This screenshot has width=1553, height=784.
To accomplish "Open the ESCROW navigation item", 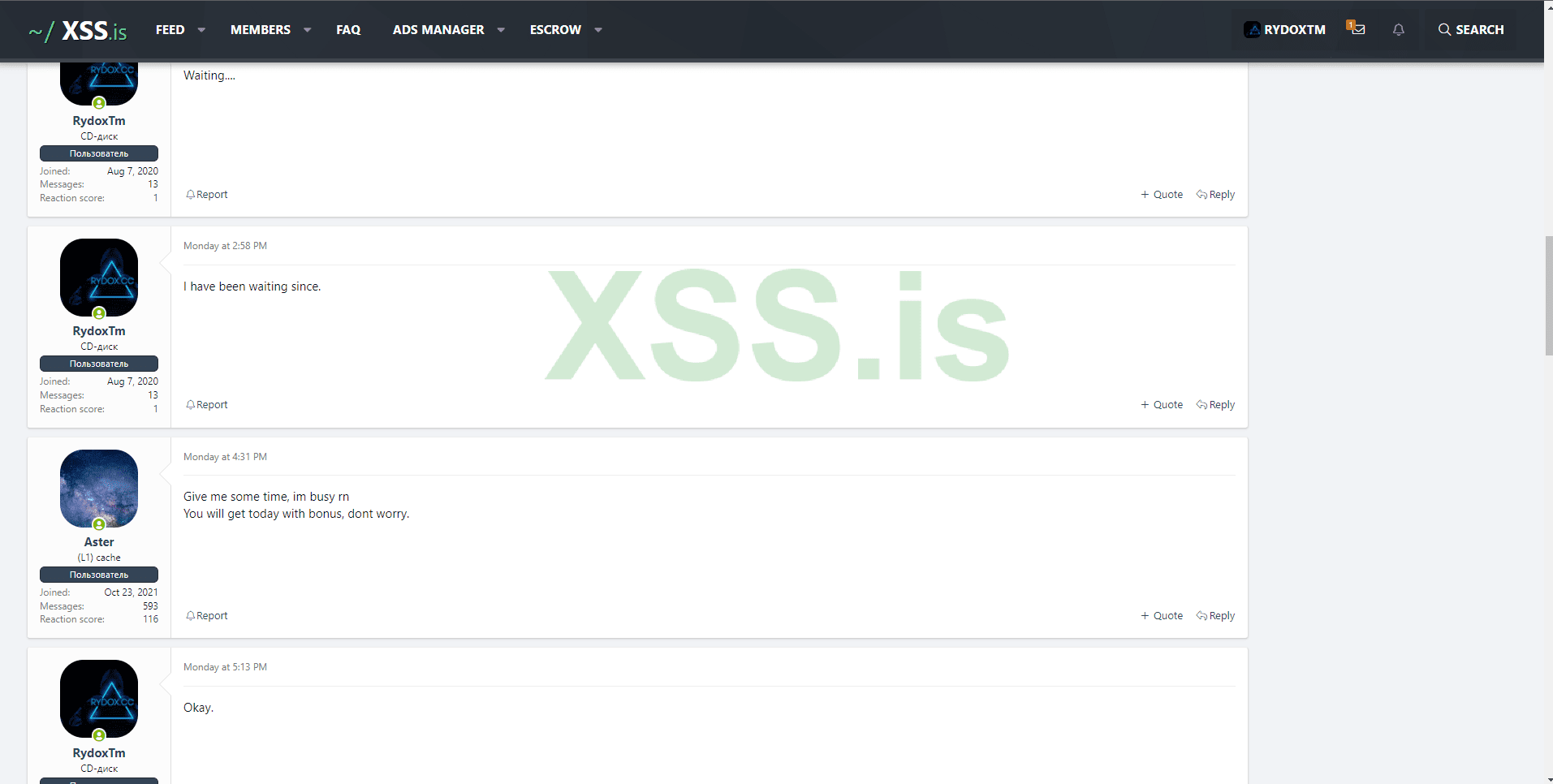I will [555, 29].
